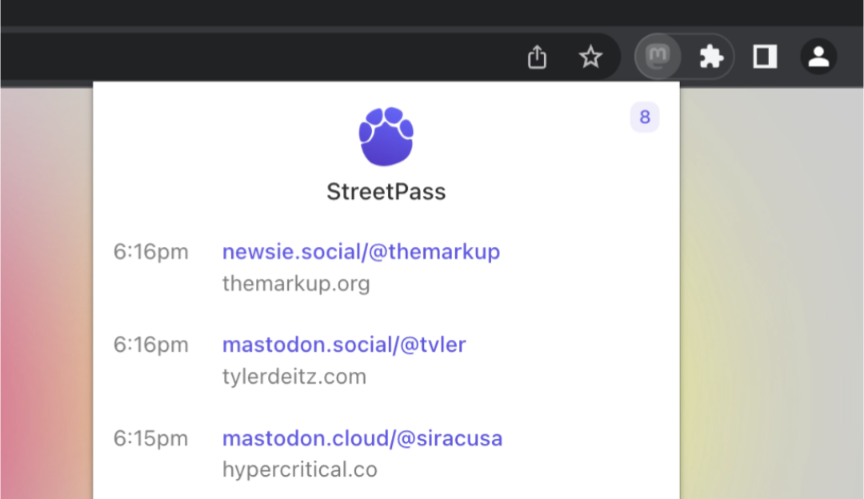
Task: Focus the browser address bar
Action: click(x=250, y=57)
